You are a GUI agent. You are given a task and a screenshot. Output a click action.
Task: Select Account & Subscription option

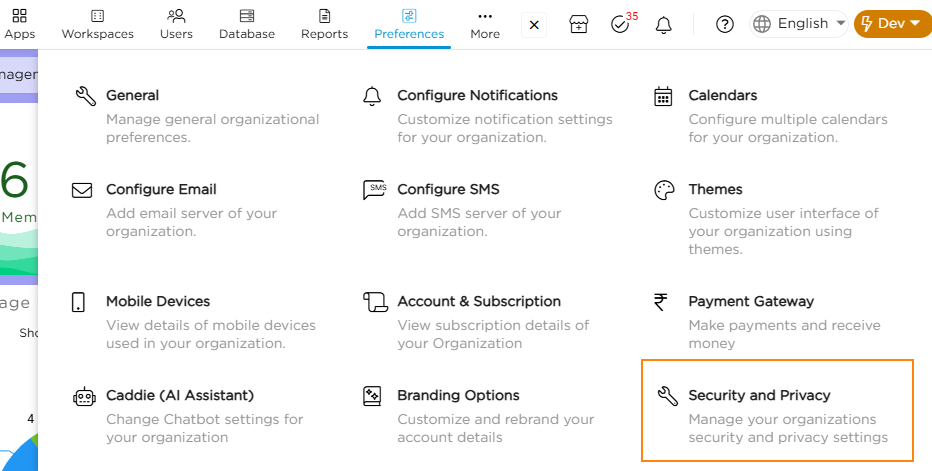478,302
